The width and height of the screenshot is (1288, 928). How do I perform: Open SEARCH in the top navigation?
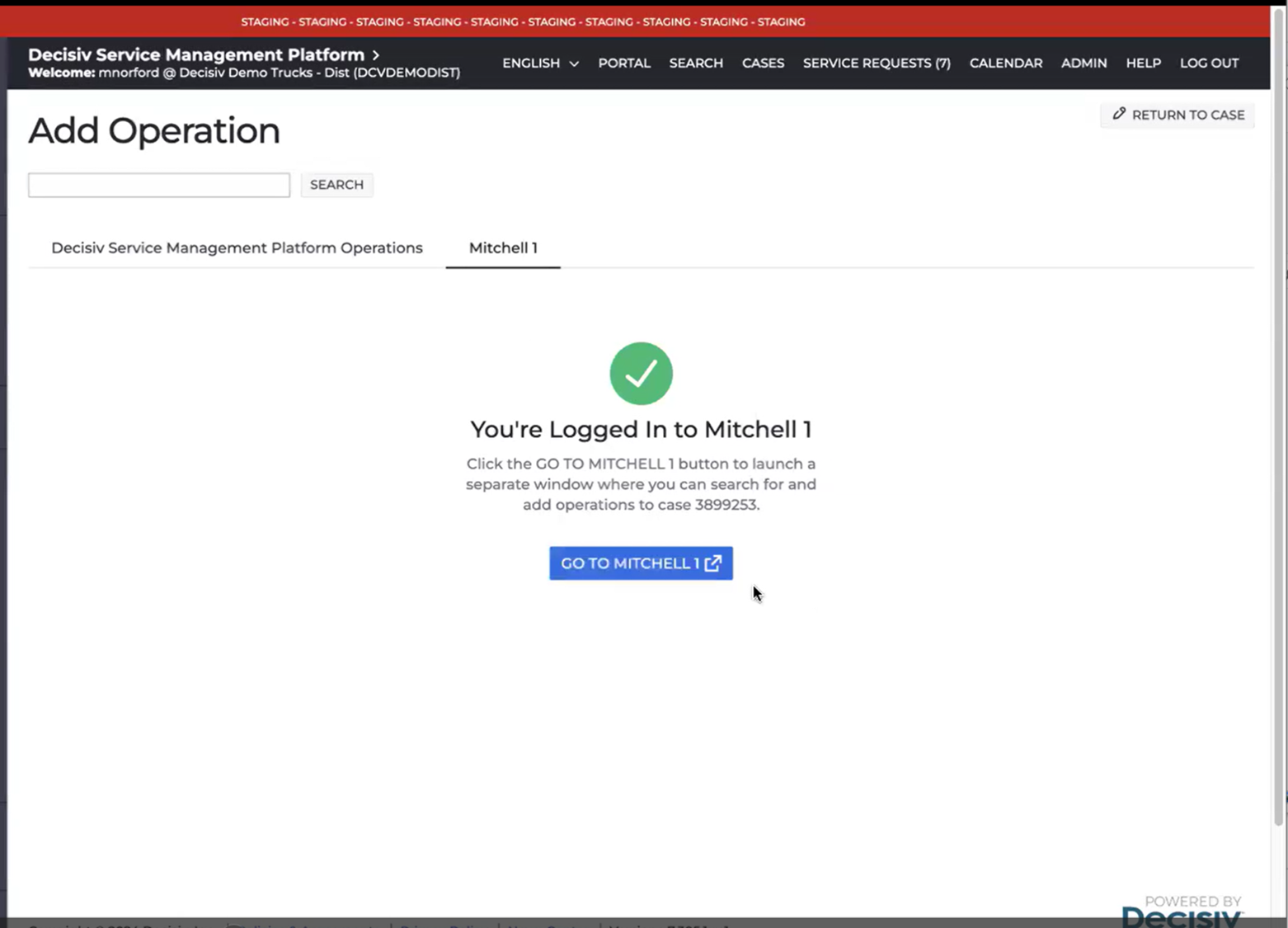click(696, 63)
